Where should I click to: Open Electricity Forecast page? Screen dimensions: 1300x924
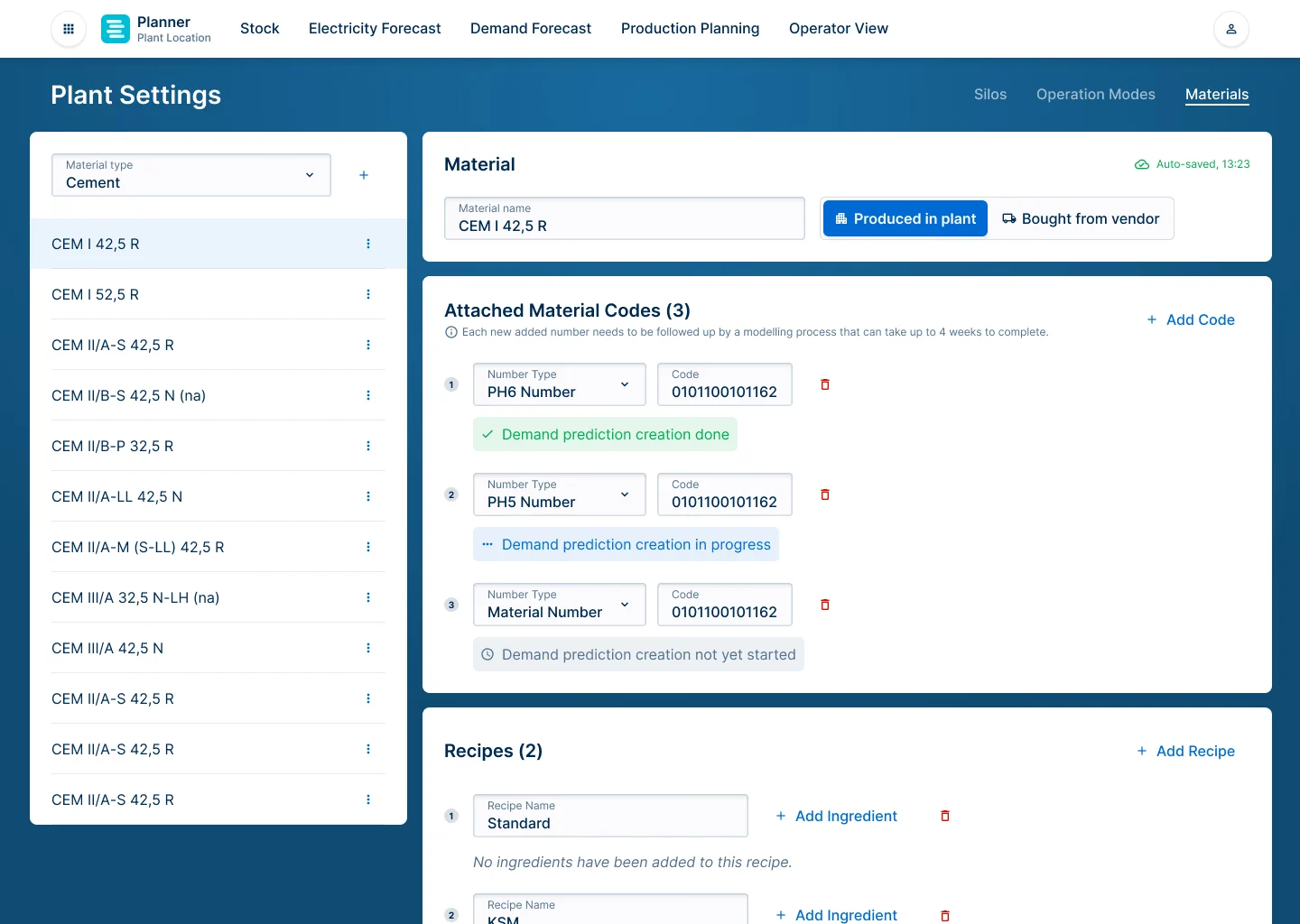point(375,29)
